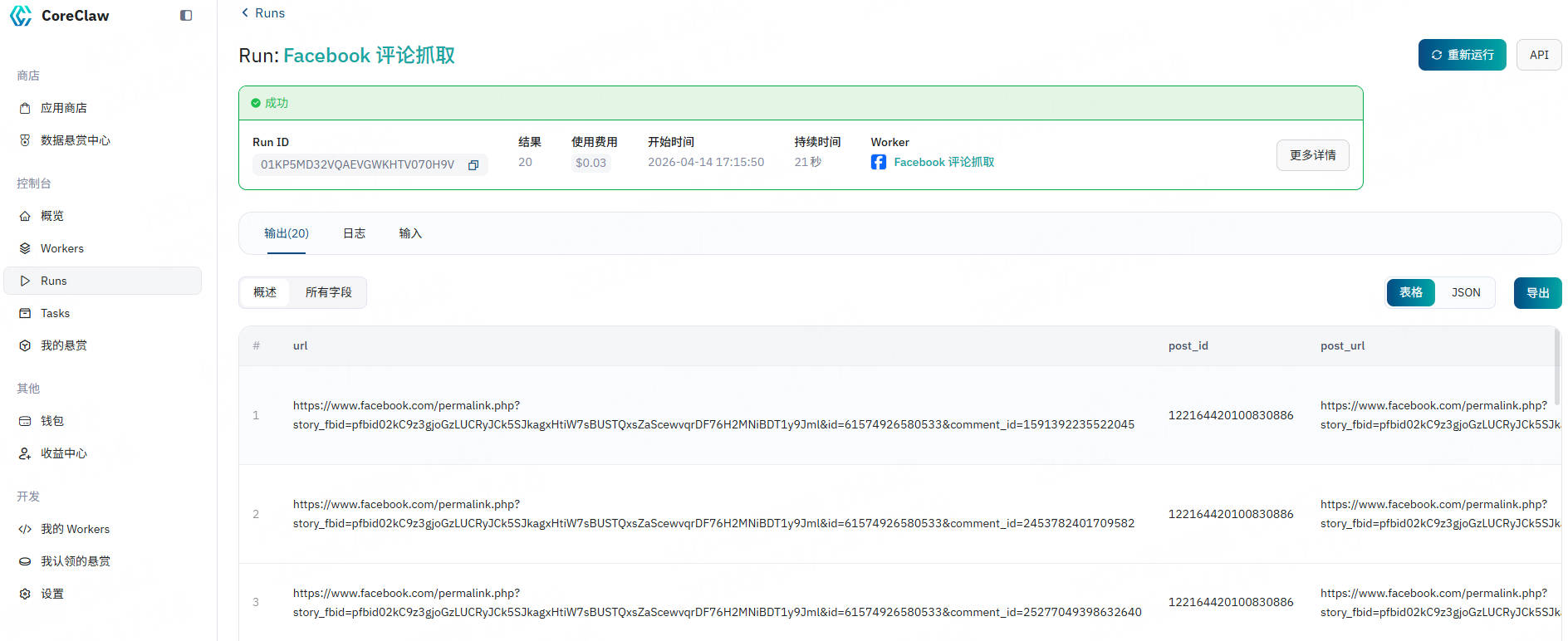Open the Facebook 评论抓取 Worker link
This screenshot has width=1568, height=641.
pos(943,162)
